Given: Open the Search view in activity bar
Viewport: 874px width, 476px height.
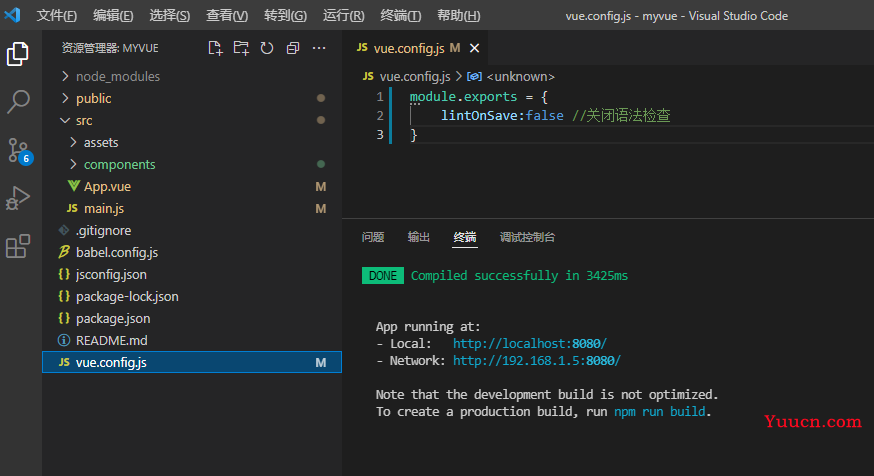Looking at the screenshot, I should coord(18,102).
